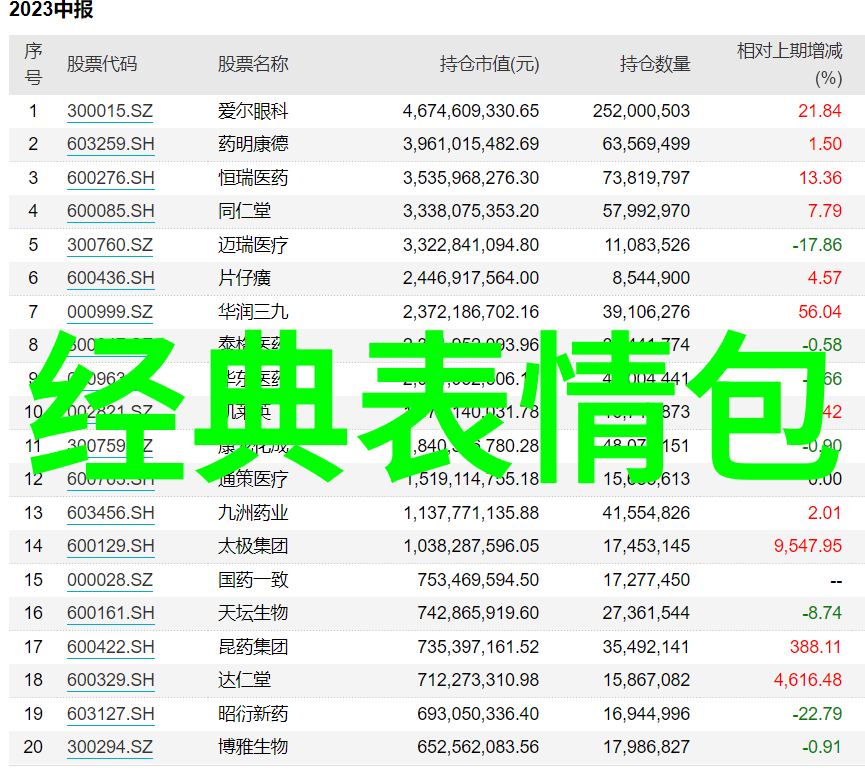Click percentage change -22.79

pyautogui.click(x=817, y=714)
